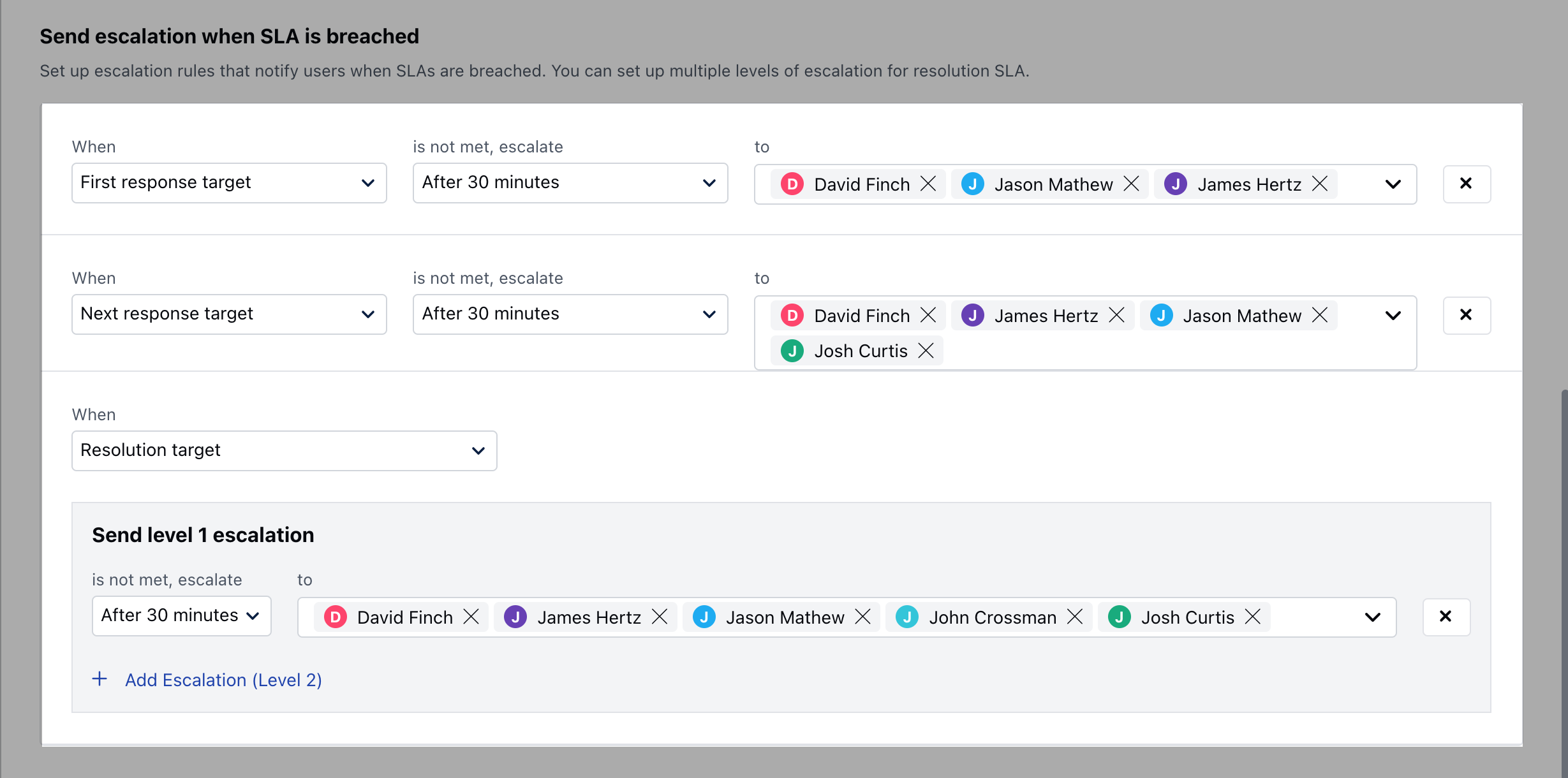Screen dimensions: 1568x778
Task: Remove John Crossman from level 1 escalation
Action: click(1075, 617)
